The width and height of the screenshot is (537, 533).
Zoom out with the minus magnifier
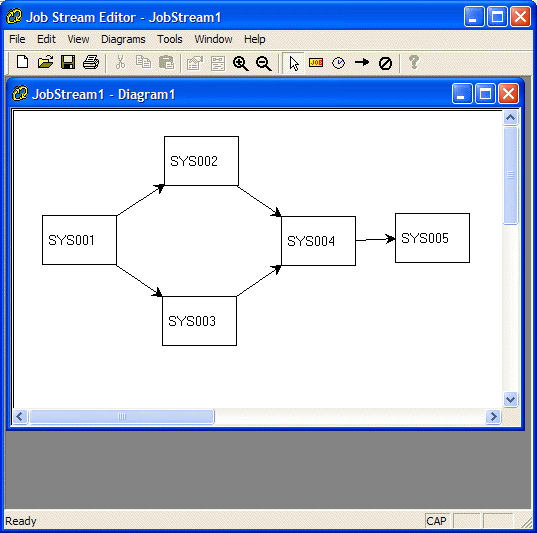pyautogui.click(x=264, y=63)
